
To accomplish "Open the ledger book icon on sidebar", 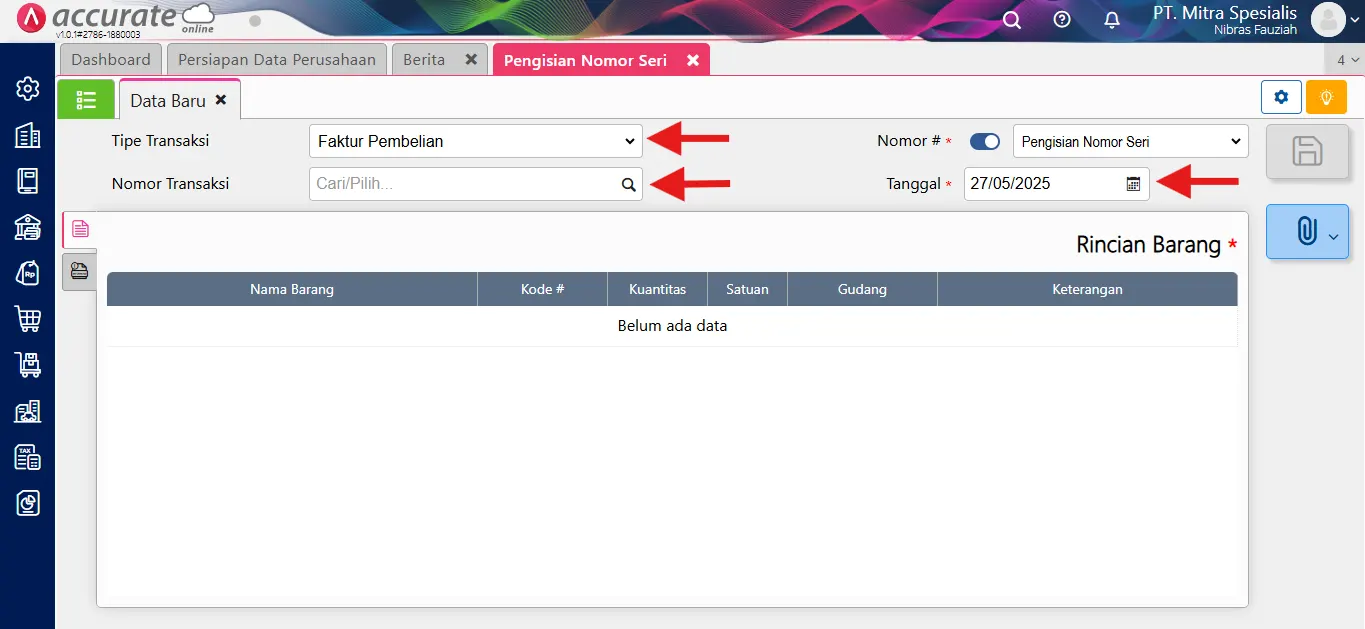I will (x=26, y=180).
